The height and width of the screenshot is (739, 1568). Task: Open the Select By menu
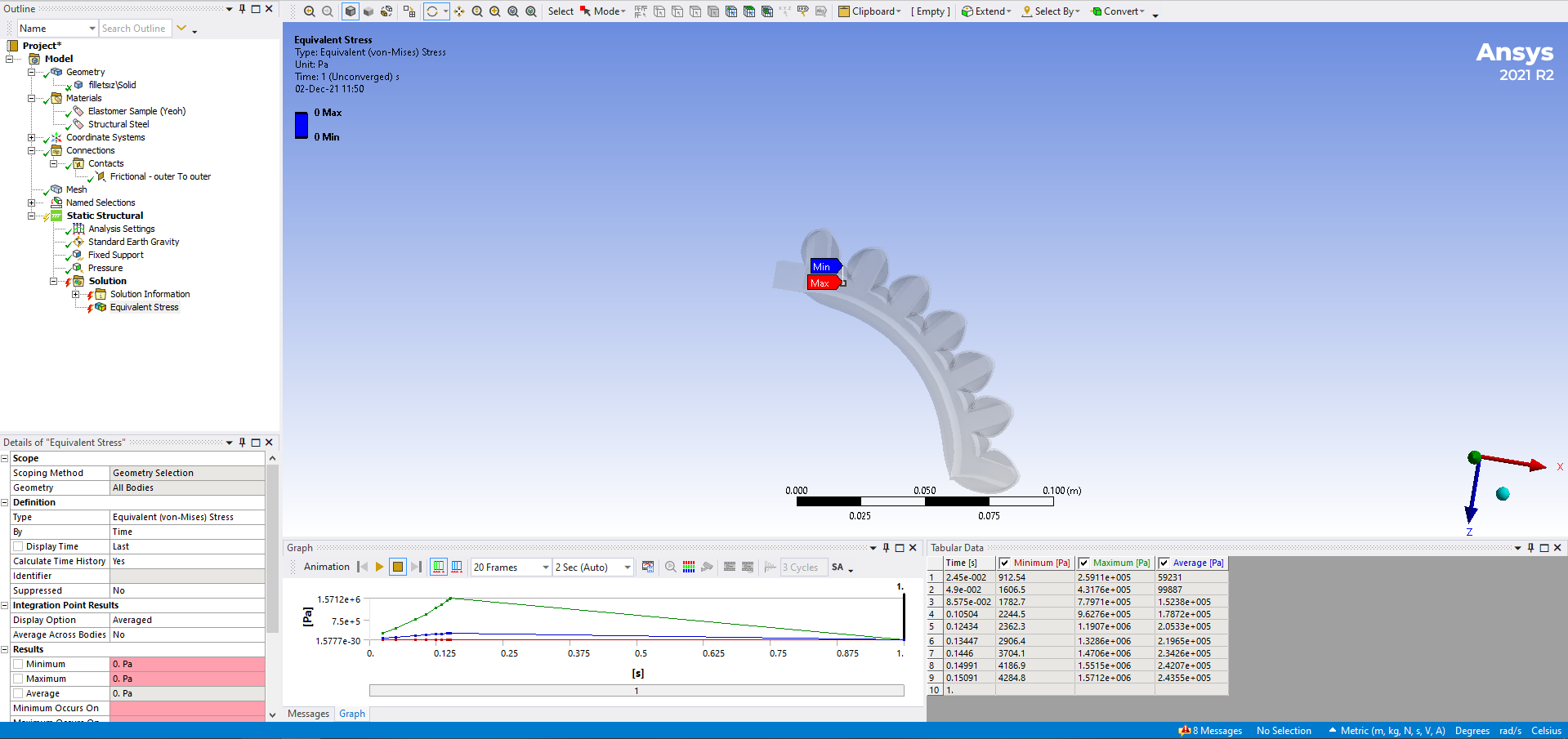(x=1051, y=11)
